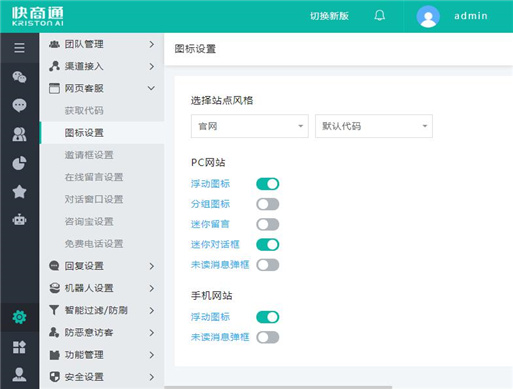The height and width of the screenshot is (389, 513).
Task: Click the horizontal scrollbar at bottom
Action: point(278,387)
